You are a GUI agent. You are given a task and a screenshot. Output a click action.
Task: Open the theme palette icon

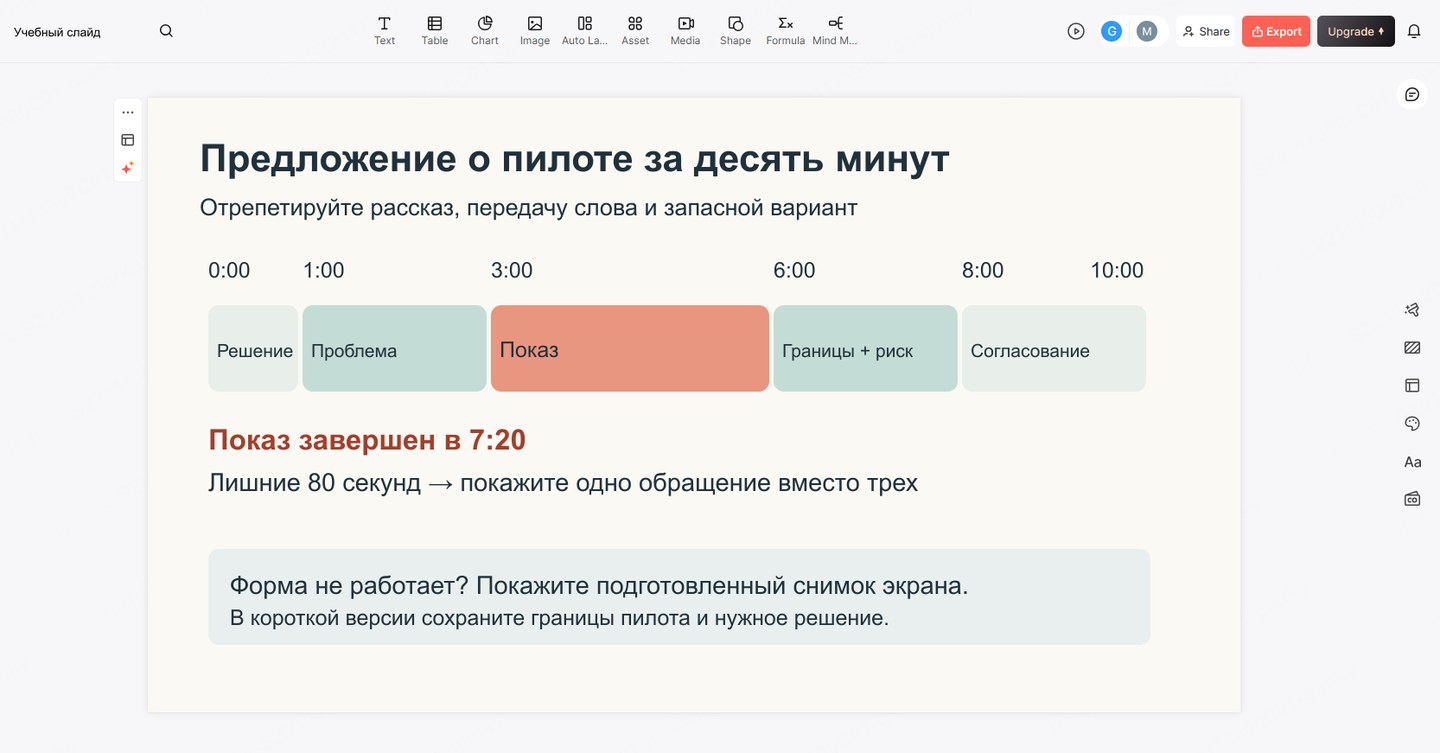click(x=1412, y=423)
